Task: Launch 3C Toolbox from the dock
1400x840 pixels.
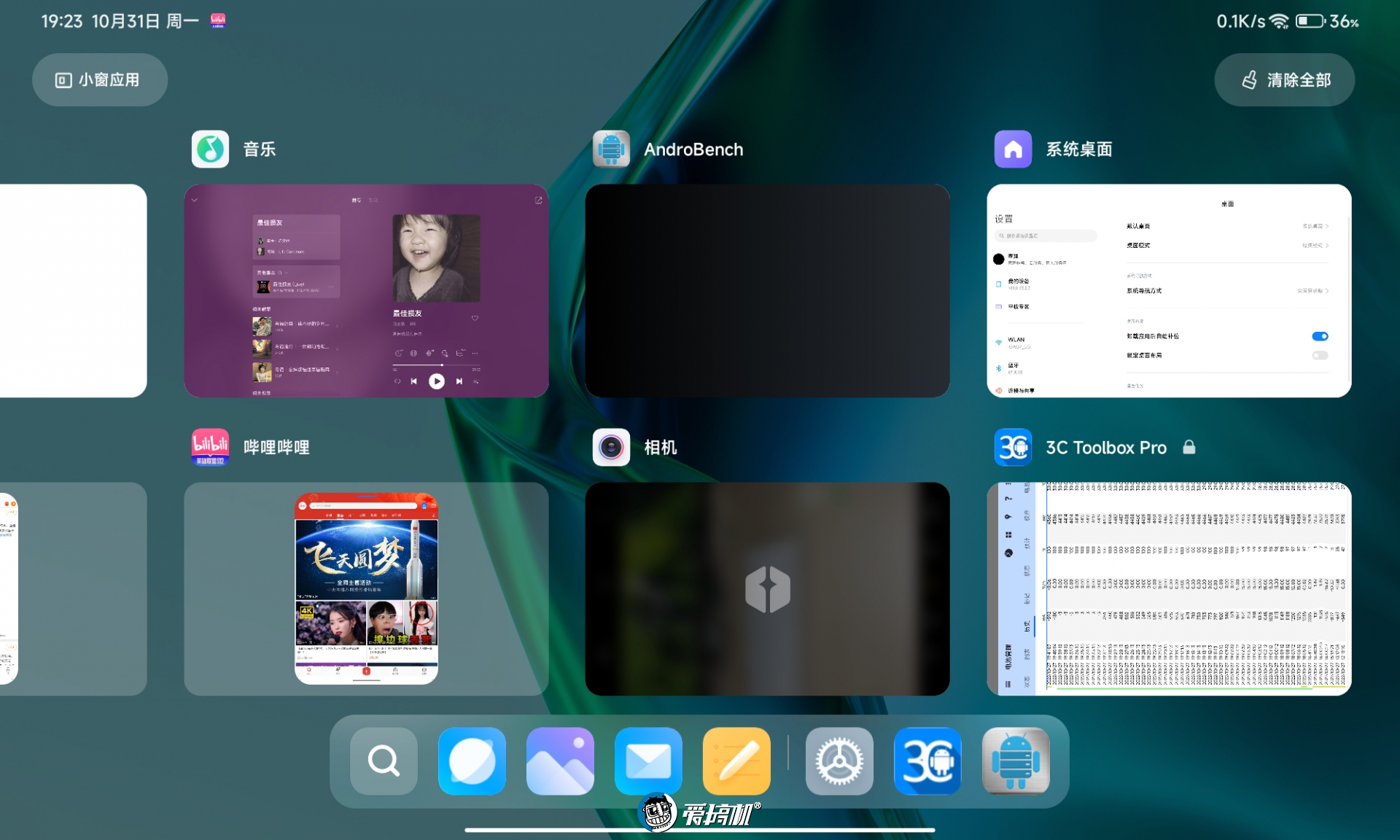Action: (927, 761)
